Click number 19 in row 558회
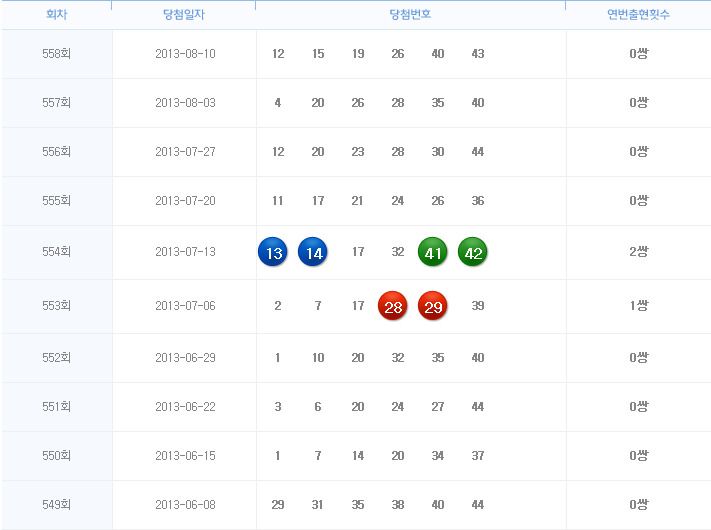Viewport: 711px width, 530px height. [358, 54]
